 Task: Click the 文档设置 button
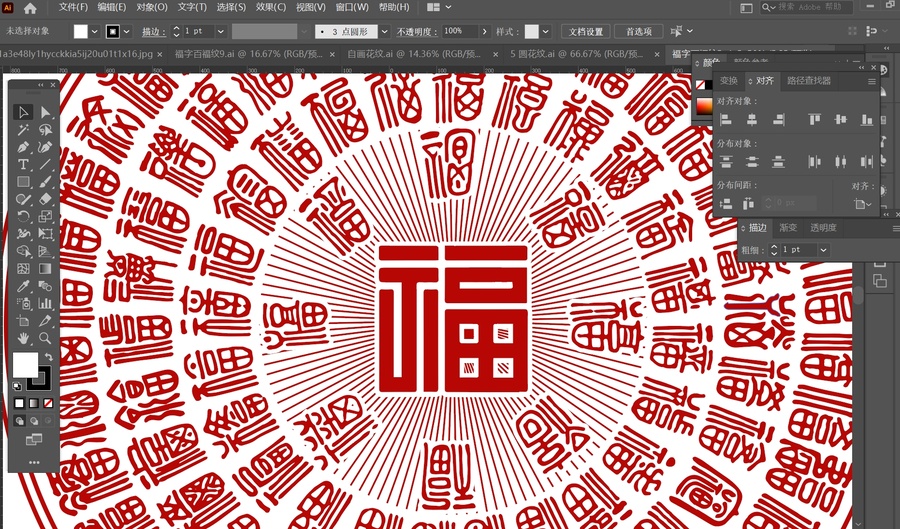[585, 32]
